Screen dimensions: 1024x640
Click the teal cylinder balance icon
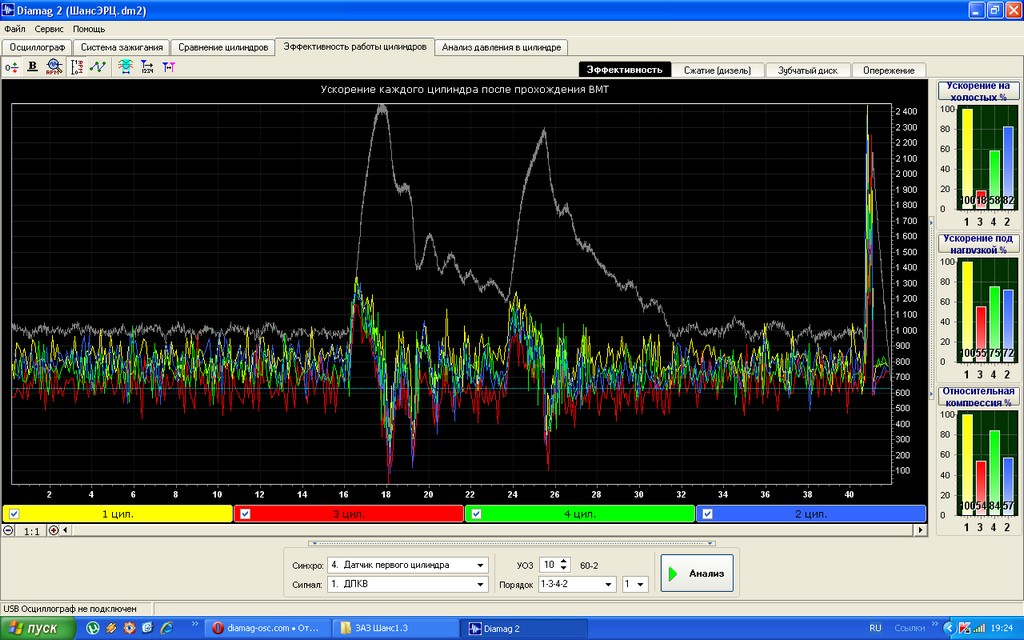(x=125, y=67)
